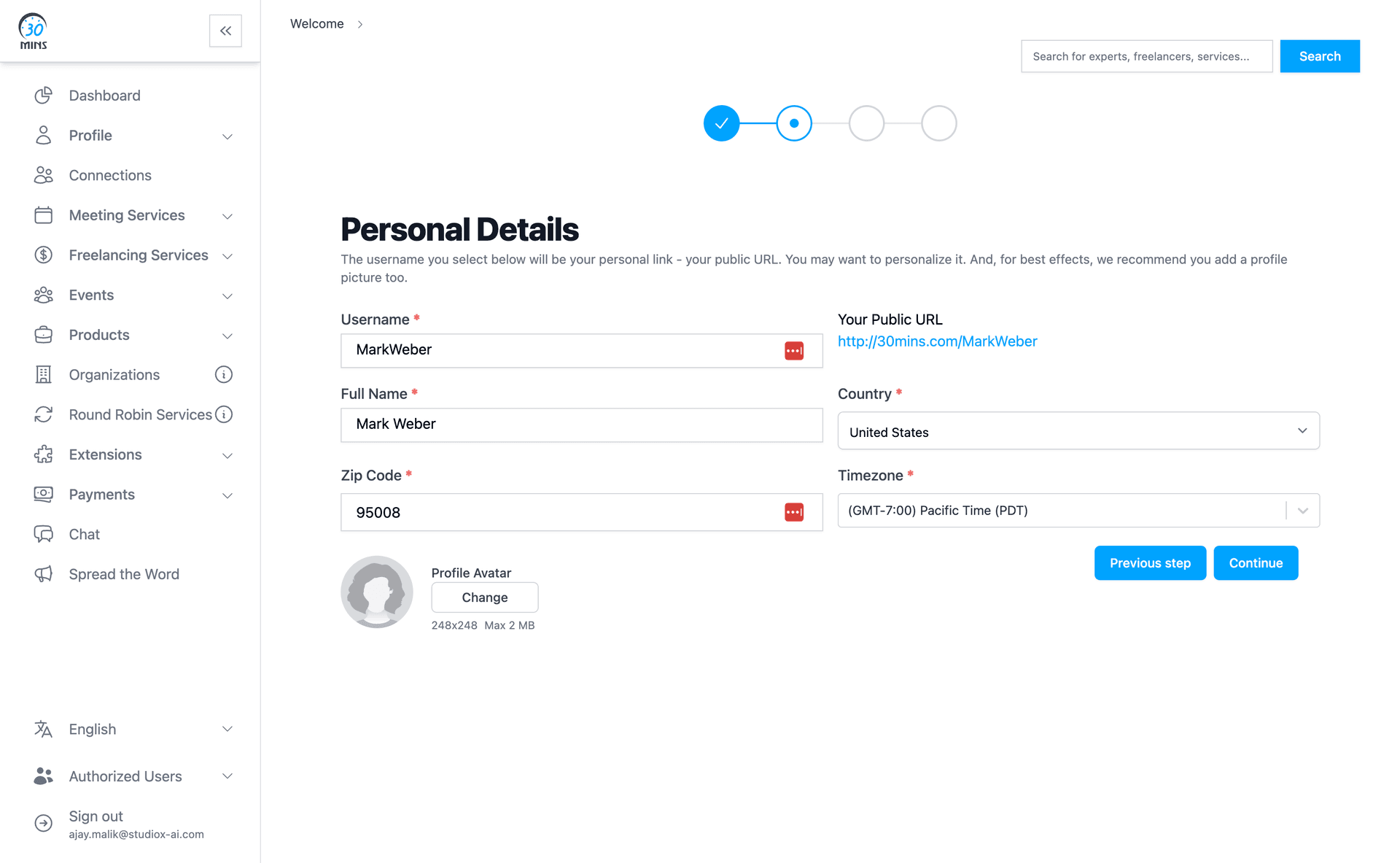Open the Chat panel

click(84, 534)
